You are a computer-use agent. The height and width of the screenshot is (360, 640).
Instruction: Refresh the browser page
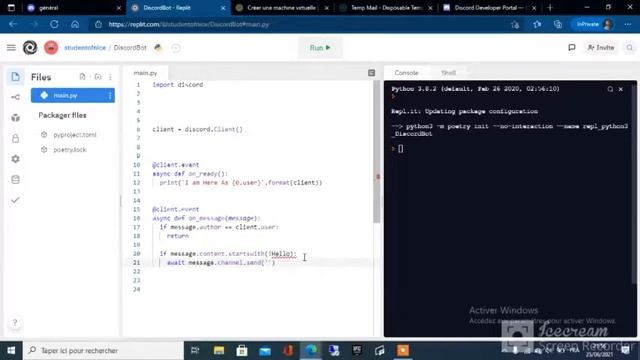point(54,24)
